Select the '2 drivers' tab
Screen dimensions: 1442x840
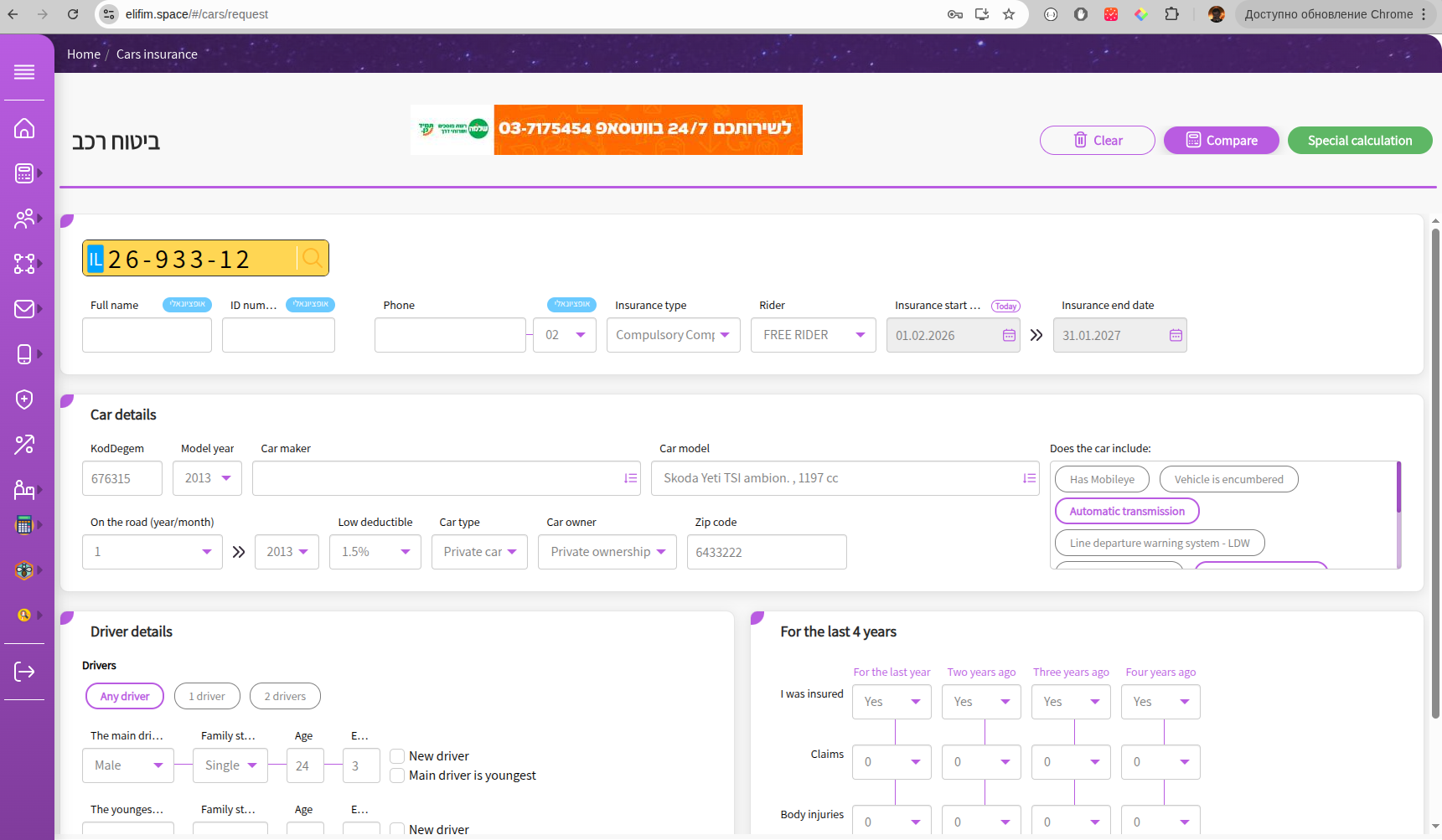point(285,696)
